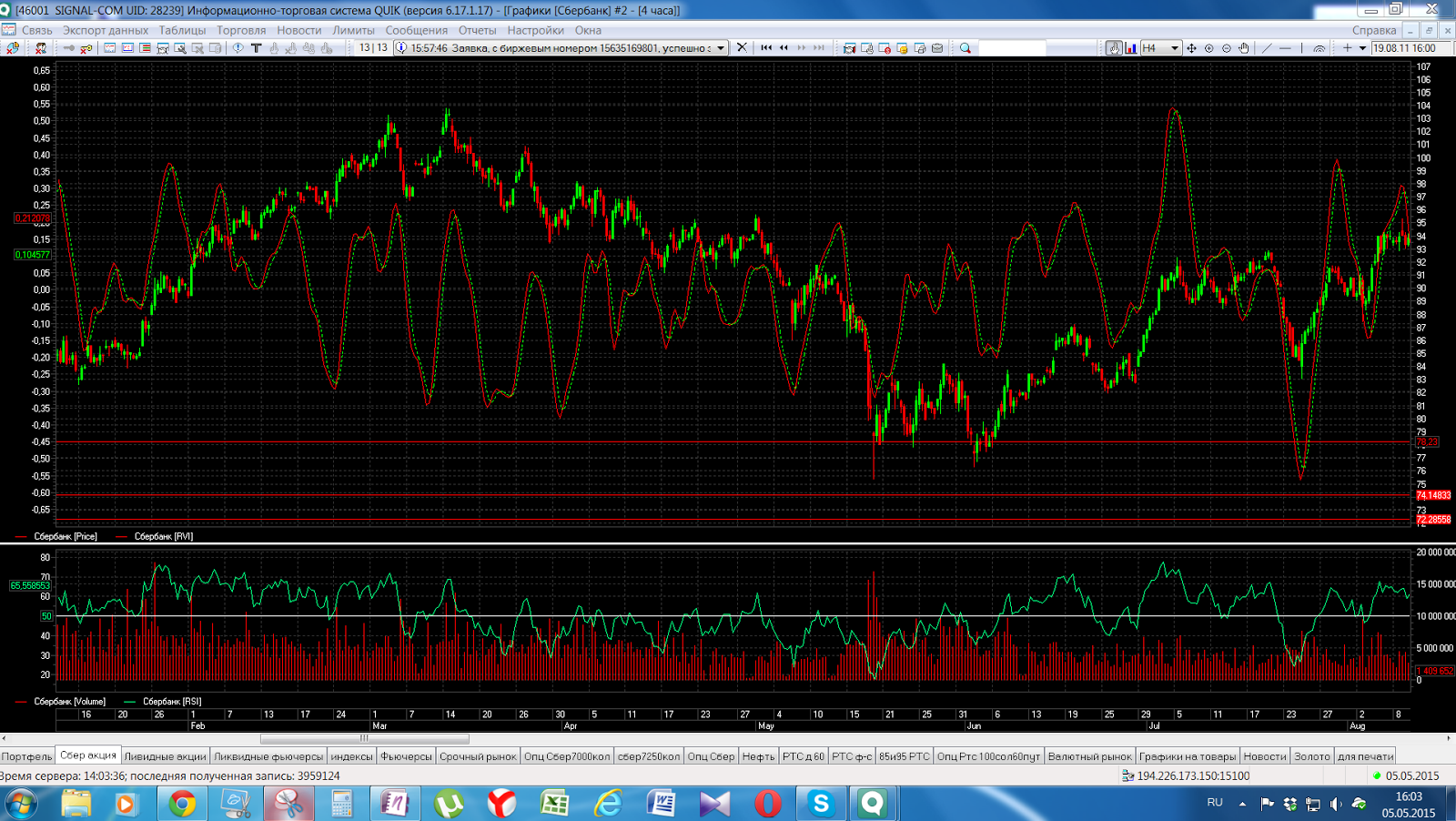Click the four-arrow move chart icon
The width and height of the screenshot is (1456, 821).
[1191, 47]
